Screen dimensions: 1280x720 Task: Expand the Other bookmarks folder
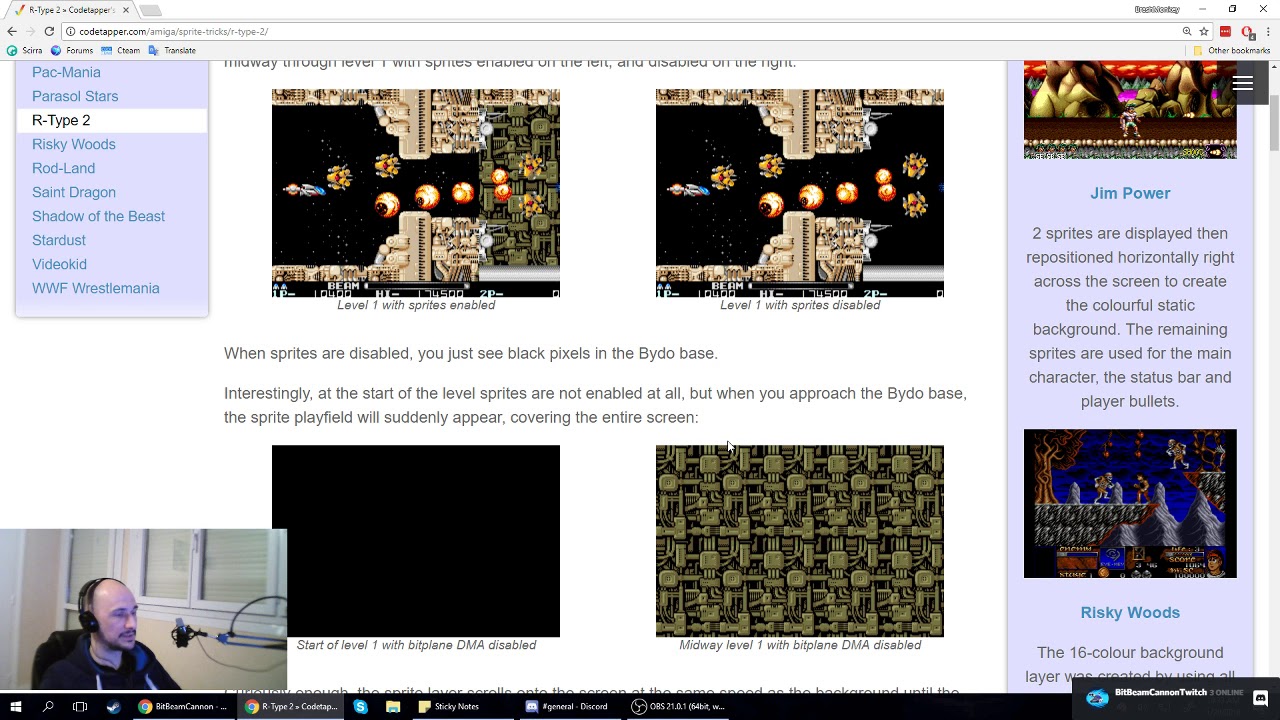1231,50
